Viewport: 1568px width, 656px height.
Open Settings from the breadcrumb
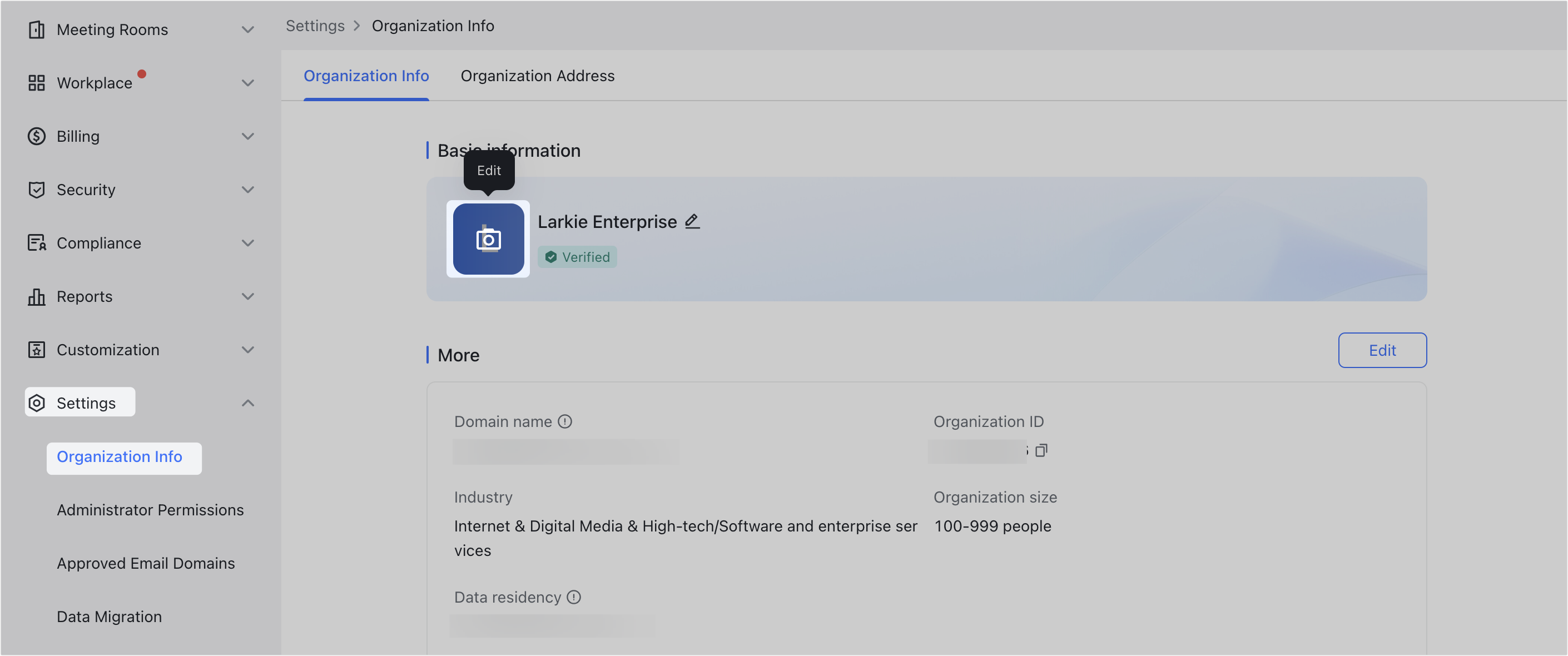(315, 26)
